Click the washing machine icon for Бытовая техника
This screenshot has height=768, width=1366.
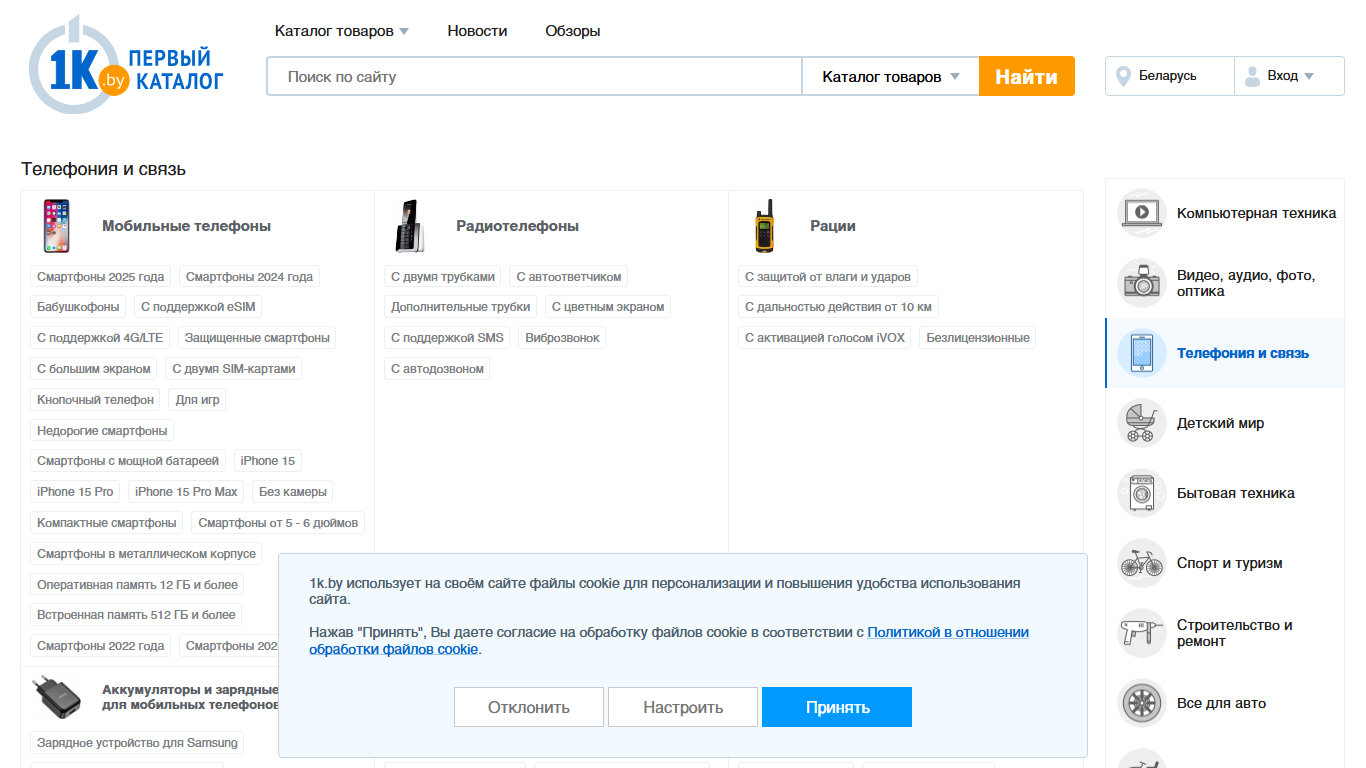click(x=1141, y=493)
